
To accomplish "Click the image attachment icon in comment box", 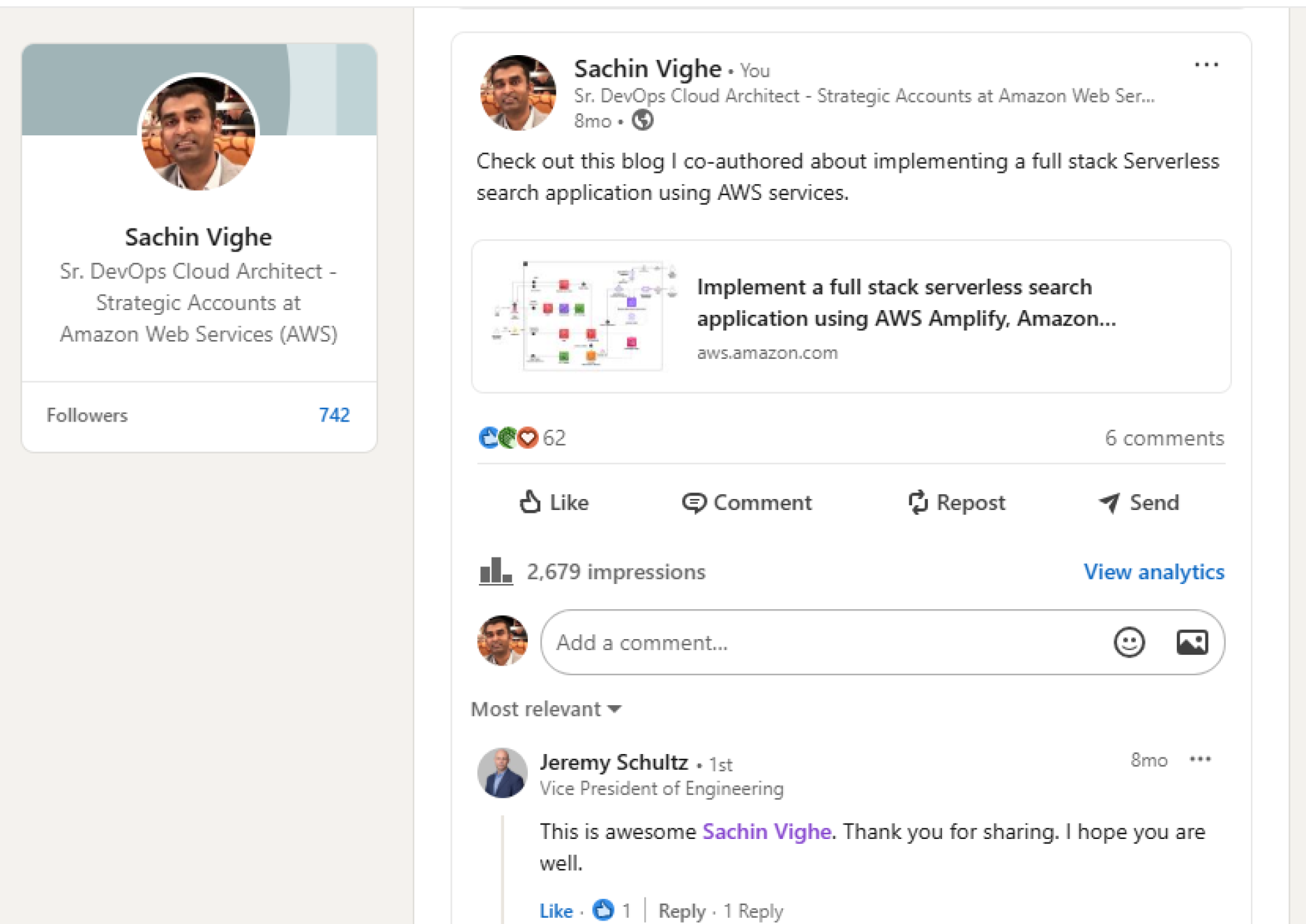I will point(1194,642).
